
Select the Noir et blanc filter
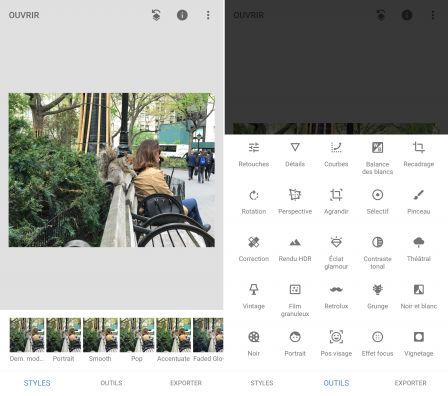coord(419,297)
